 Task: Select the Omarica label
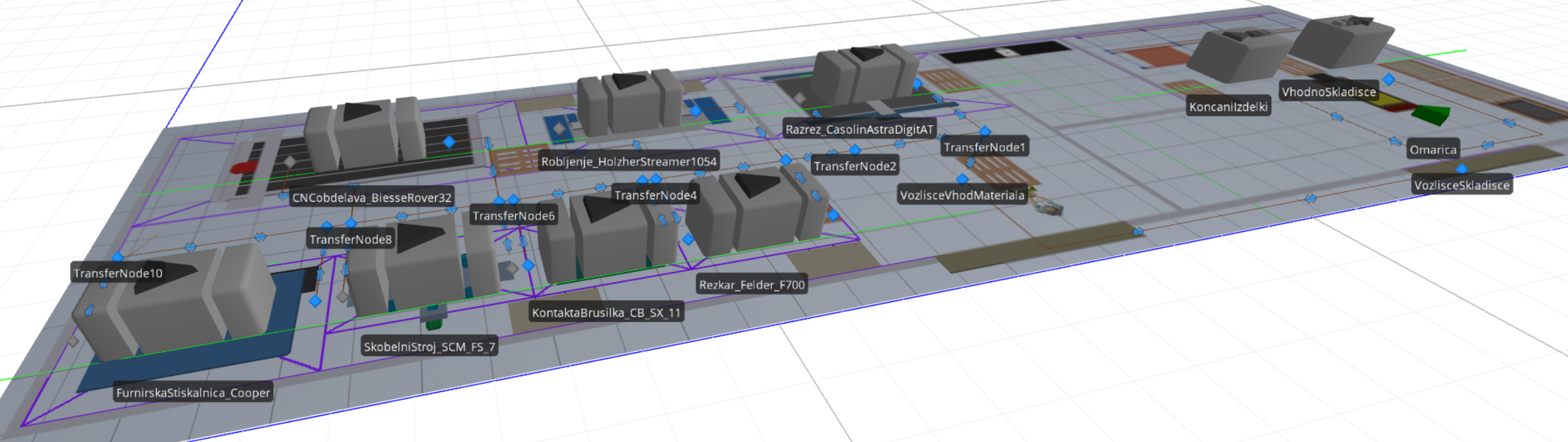(1433, 149)
